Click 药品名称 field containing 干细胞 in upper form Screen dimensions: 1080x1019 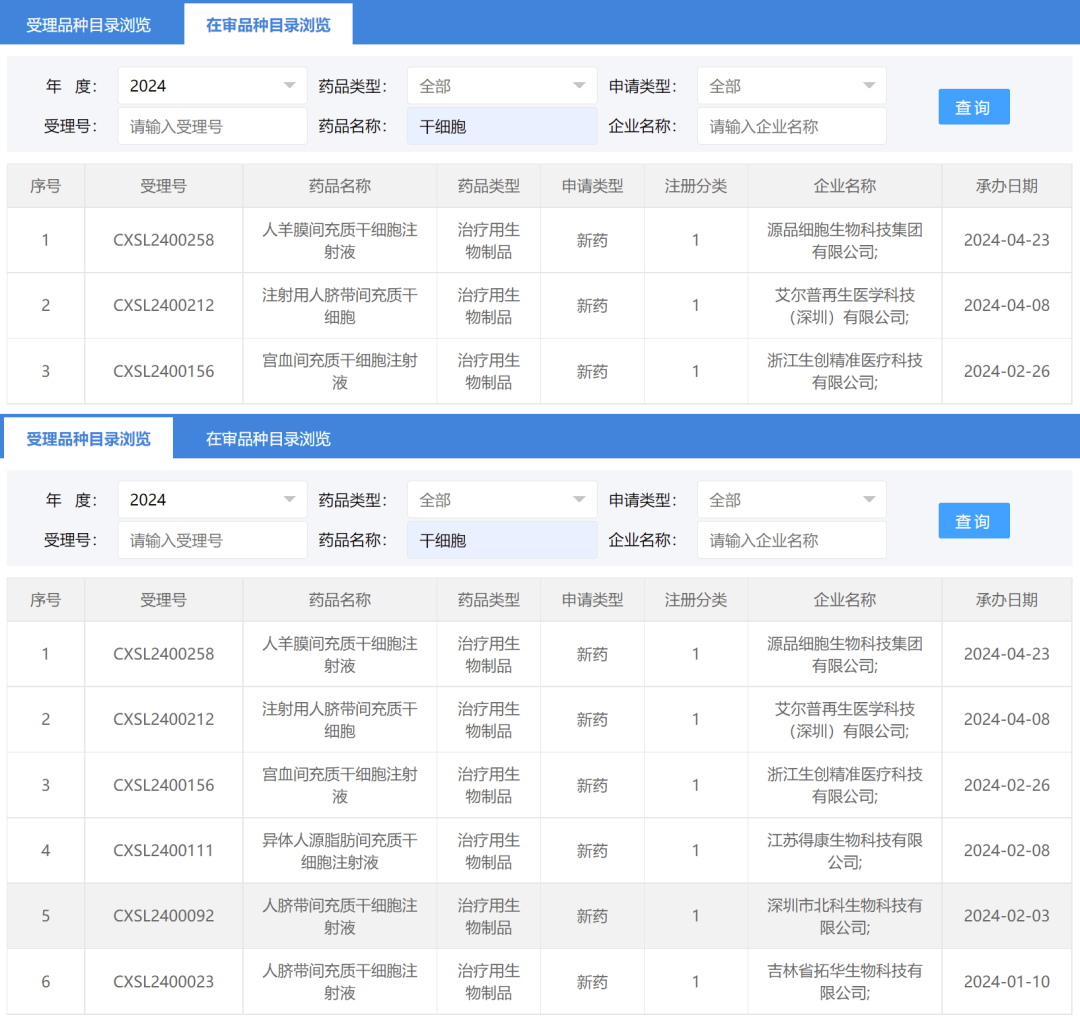point(501,127)
